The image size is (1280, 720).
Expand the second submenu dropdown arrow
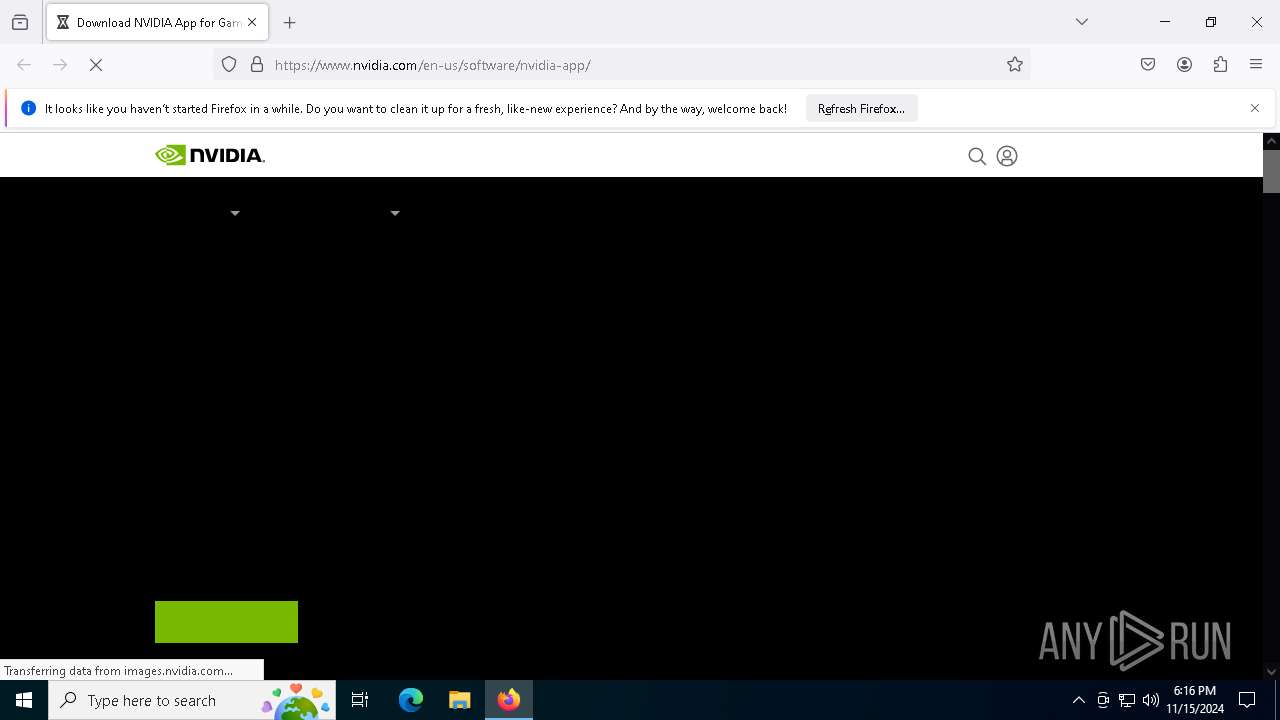[x=395, y=213]
